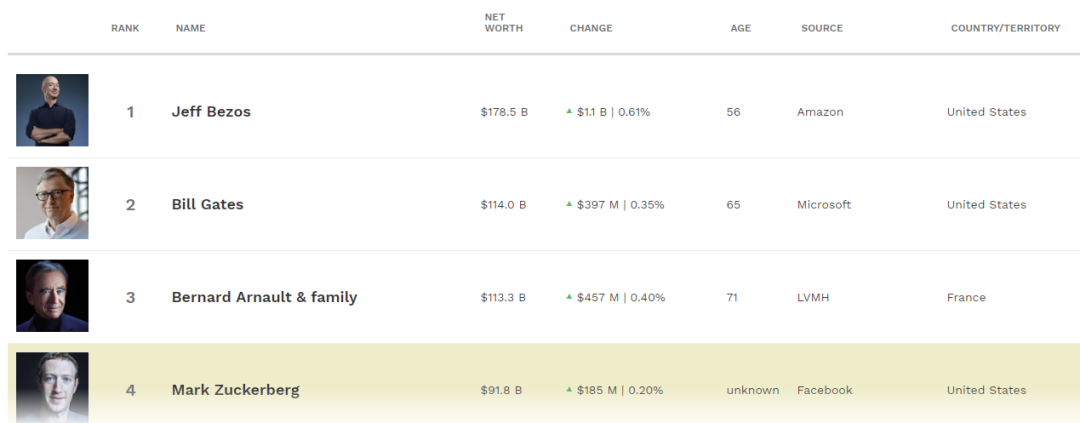Screen dimensions: 1080x423
Task: Click the green up arrow beside $397 M
Action: point(569,204)
